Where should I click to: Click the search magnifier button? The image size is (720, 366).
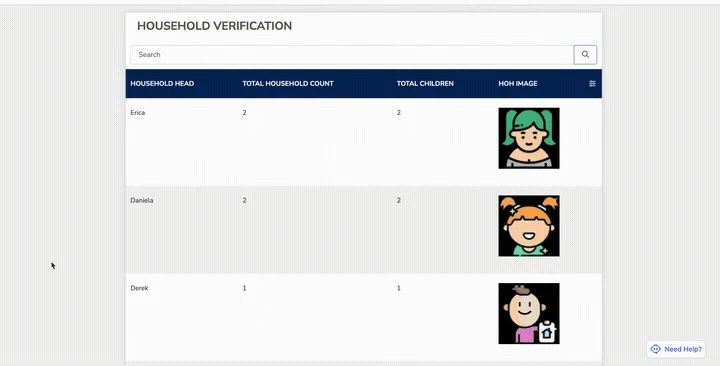coord(585,55)
